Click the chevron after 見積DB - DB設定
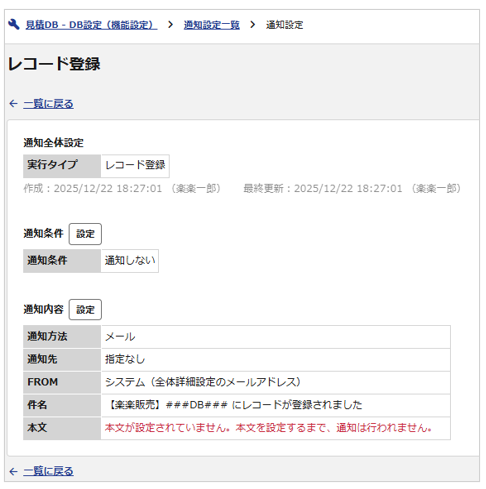The height and width of the screenshot is (489, 486). (x=170, y=25)
